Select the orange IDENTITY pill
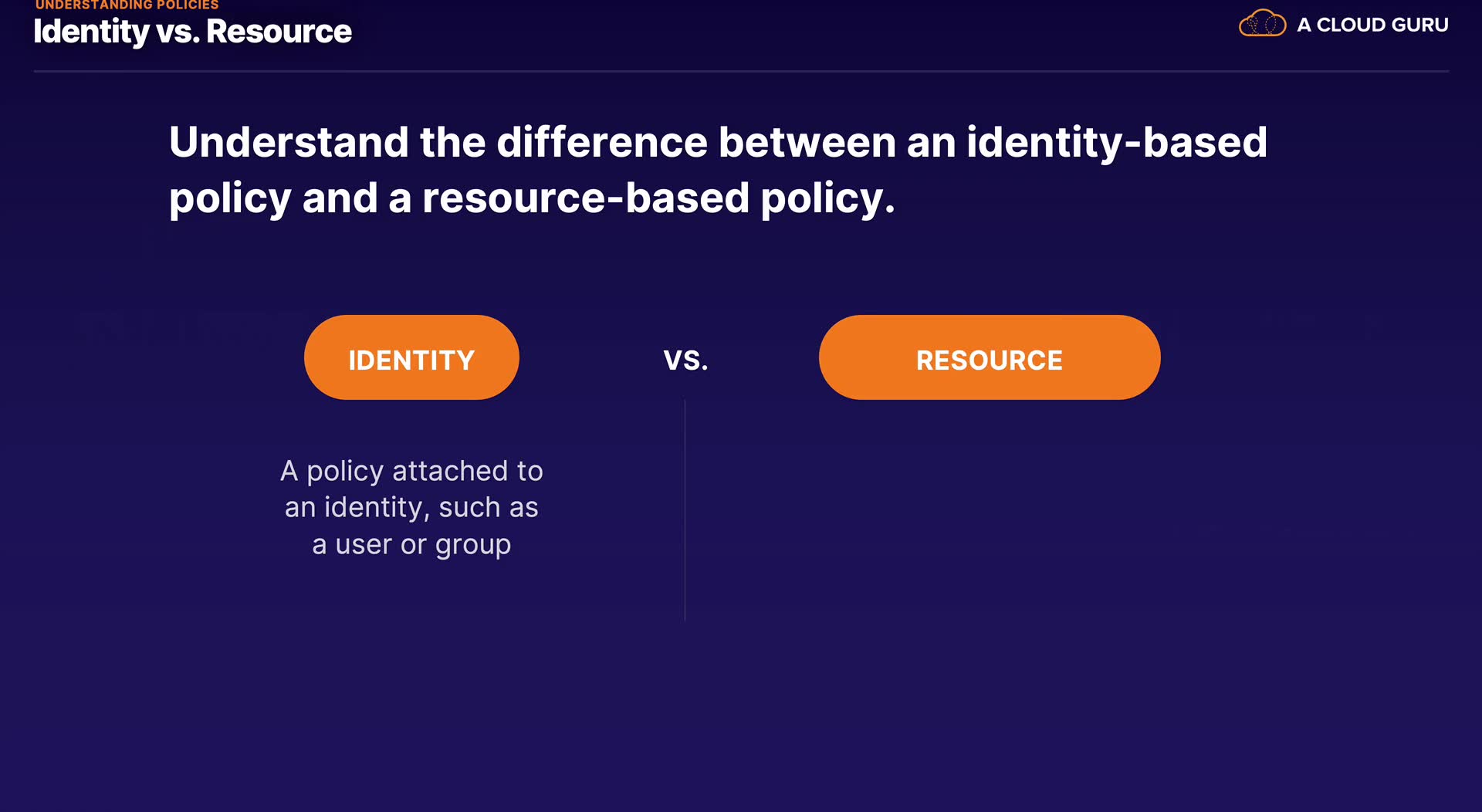Image resolution: width=1482 pixels, height=812 pixels. 411,357
